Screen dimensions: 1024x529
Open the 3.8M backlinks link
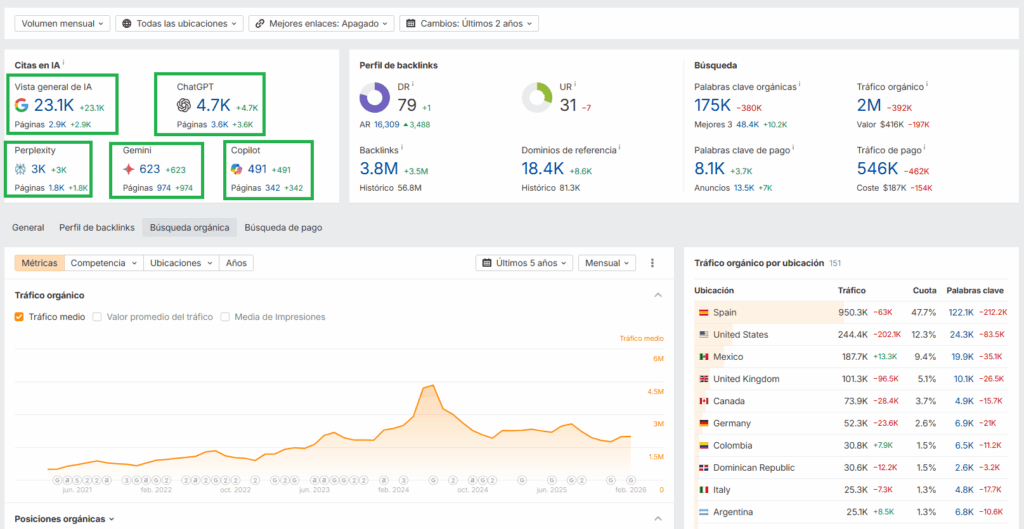coord(379,168)
